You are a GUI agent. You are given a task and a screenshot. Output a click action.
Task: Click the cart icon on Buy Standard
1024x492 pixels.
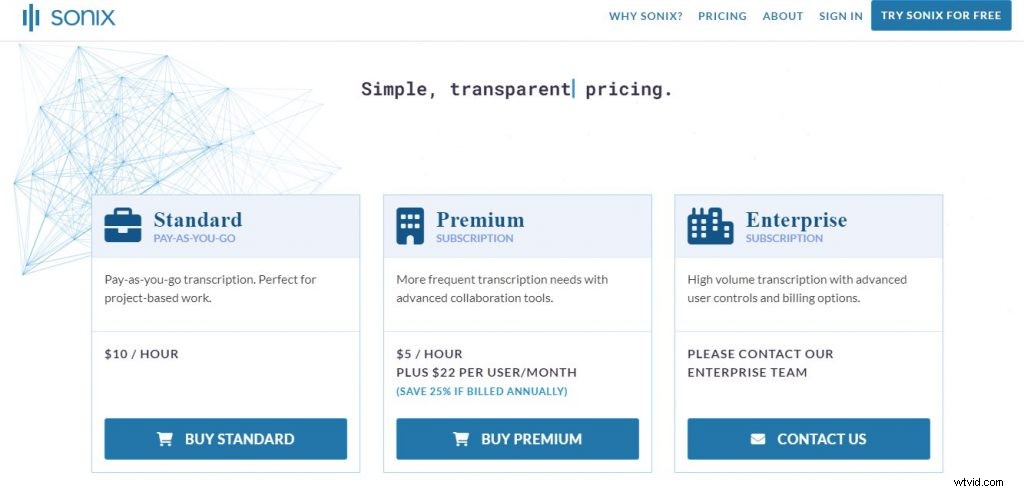point(165,439)
